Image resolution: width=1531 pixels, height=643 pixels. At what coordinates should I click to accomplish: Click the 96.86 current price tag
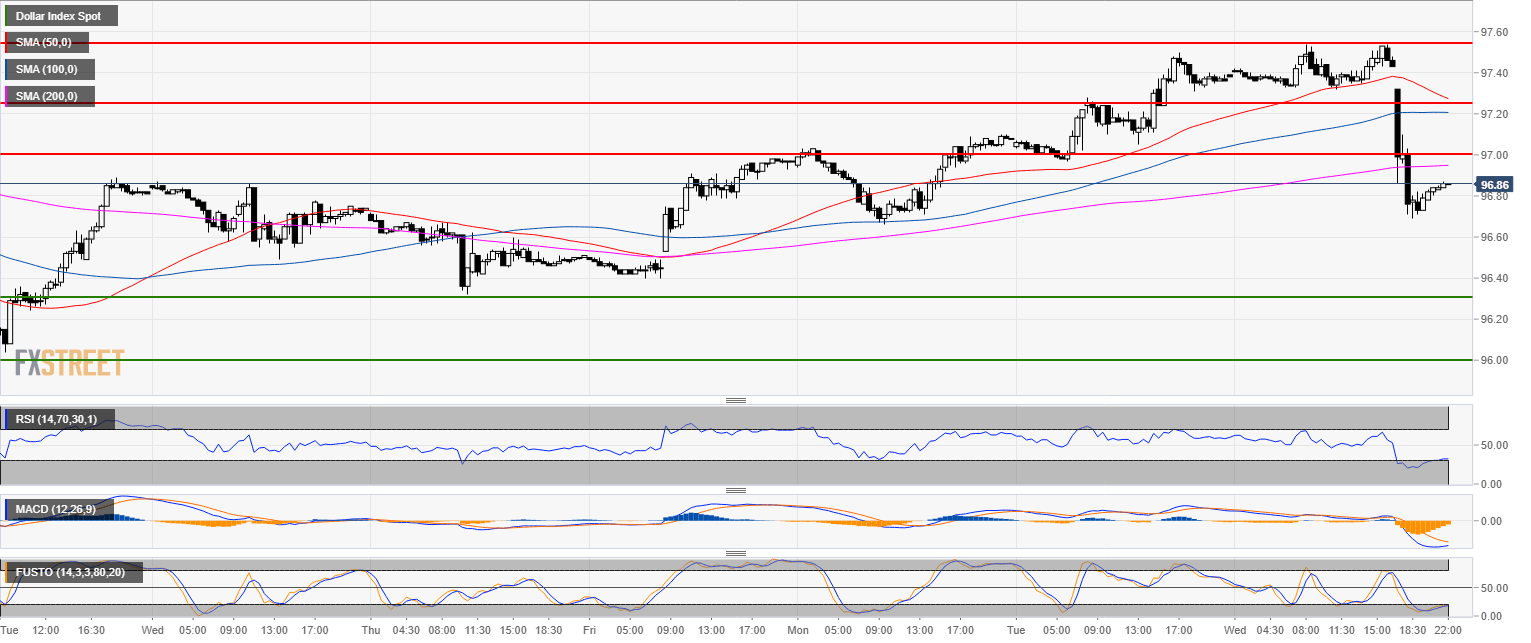[x=1494, y=185]
